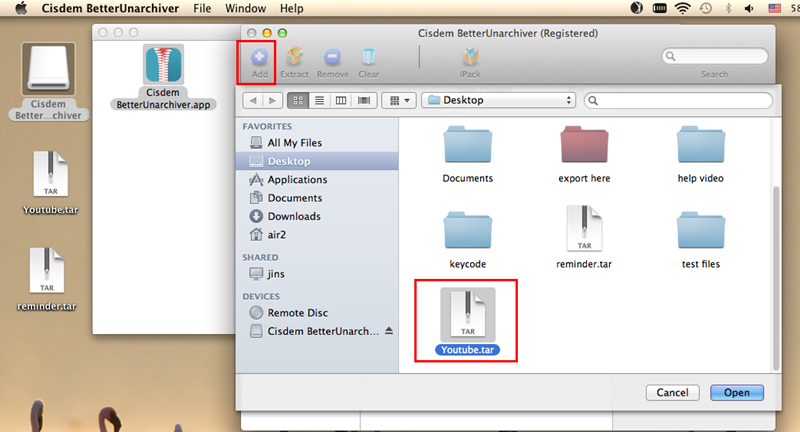Select the help video folder
The image size is (800, 432).
click(x=701, y=155)
